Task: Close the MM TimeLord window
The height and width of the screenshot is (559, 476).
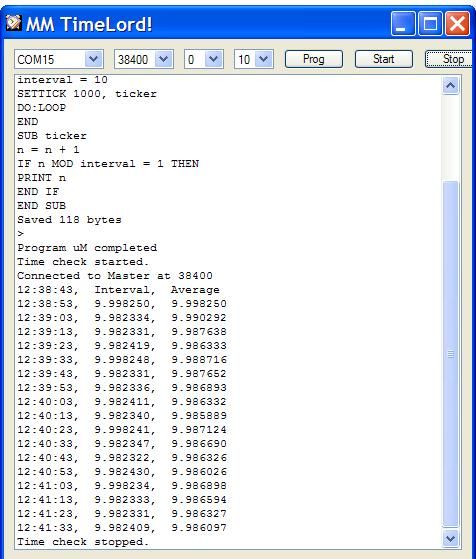Action: click(457, 24)
